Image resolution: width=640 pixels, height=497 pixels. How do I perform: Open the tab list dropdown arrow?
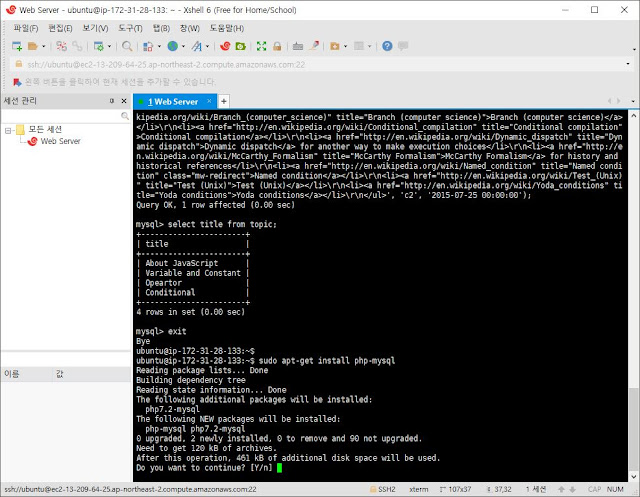coord(633,101)
